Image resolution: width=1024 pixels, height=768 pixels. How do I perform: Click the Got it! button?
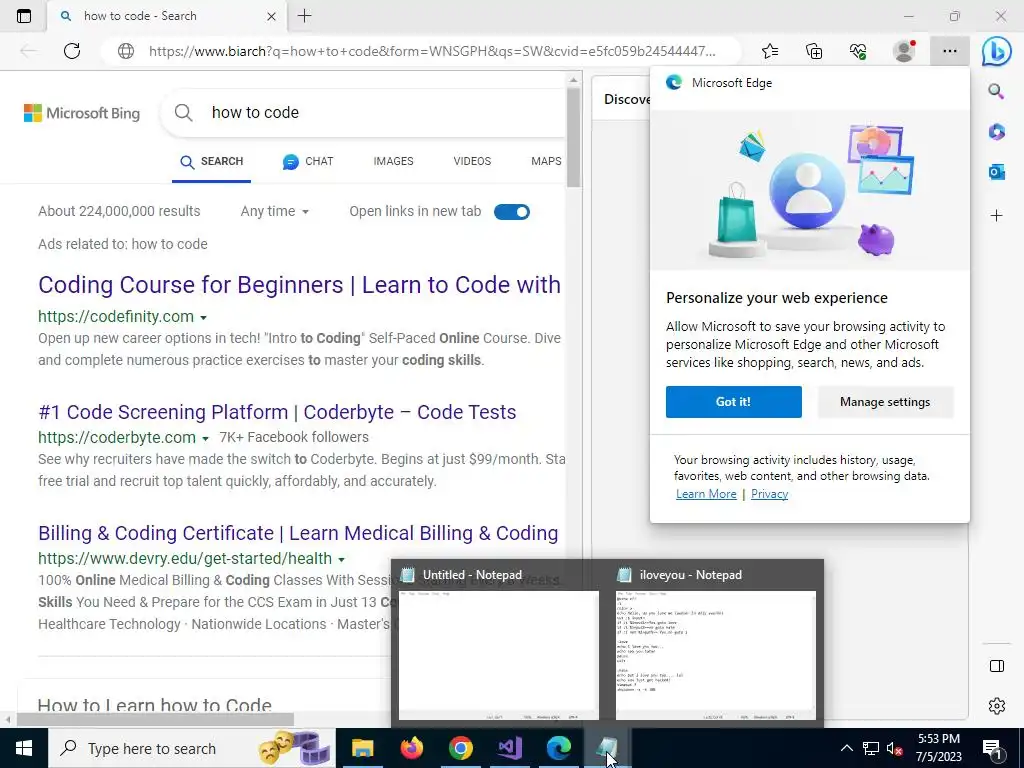tap(733, 402)
